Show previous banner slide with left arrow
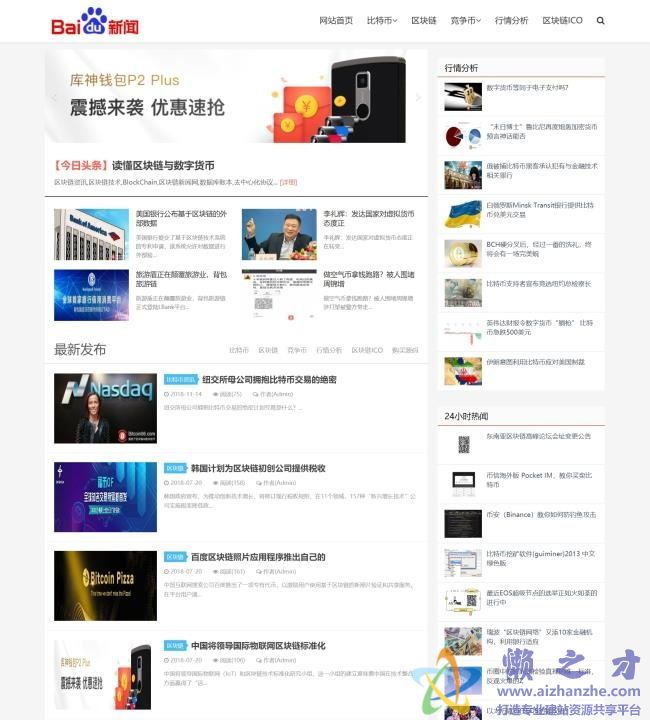 [x=54, y=97]
